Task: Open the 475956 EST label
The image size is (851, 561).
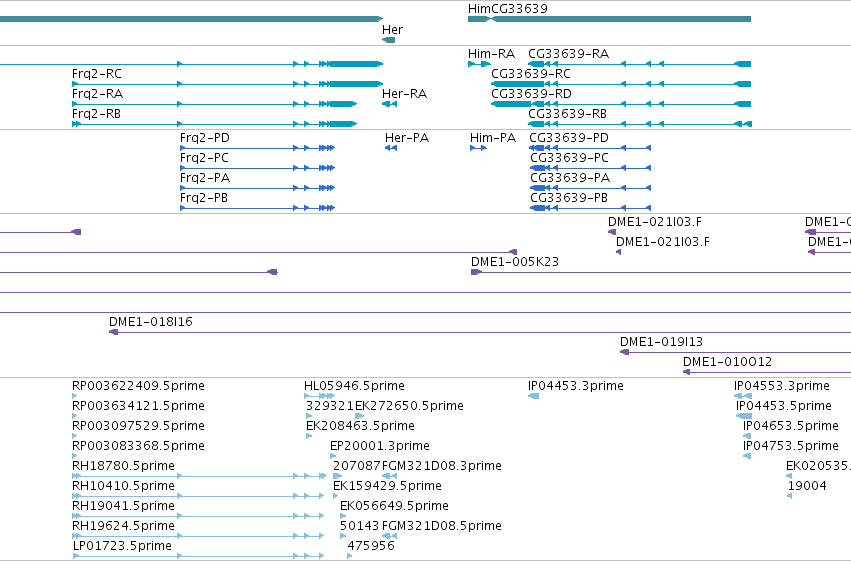Action: pos(371,546)
